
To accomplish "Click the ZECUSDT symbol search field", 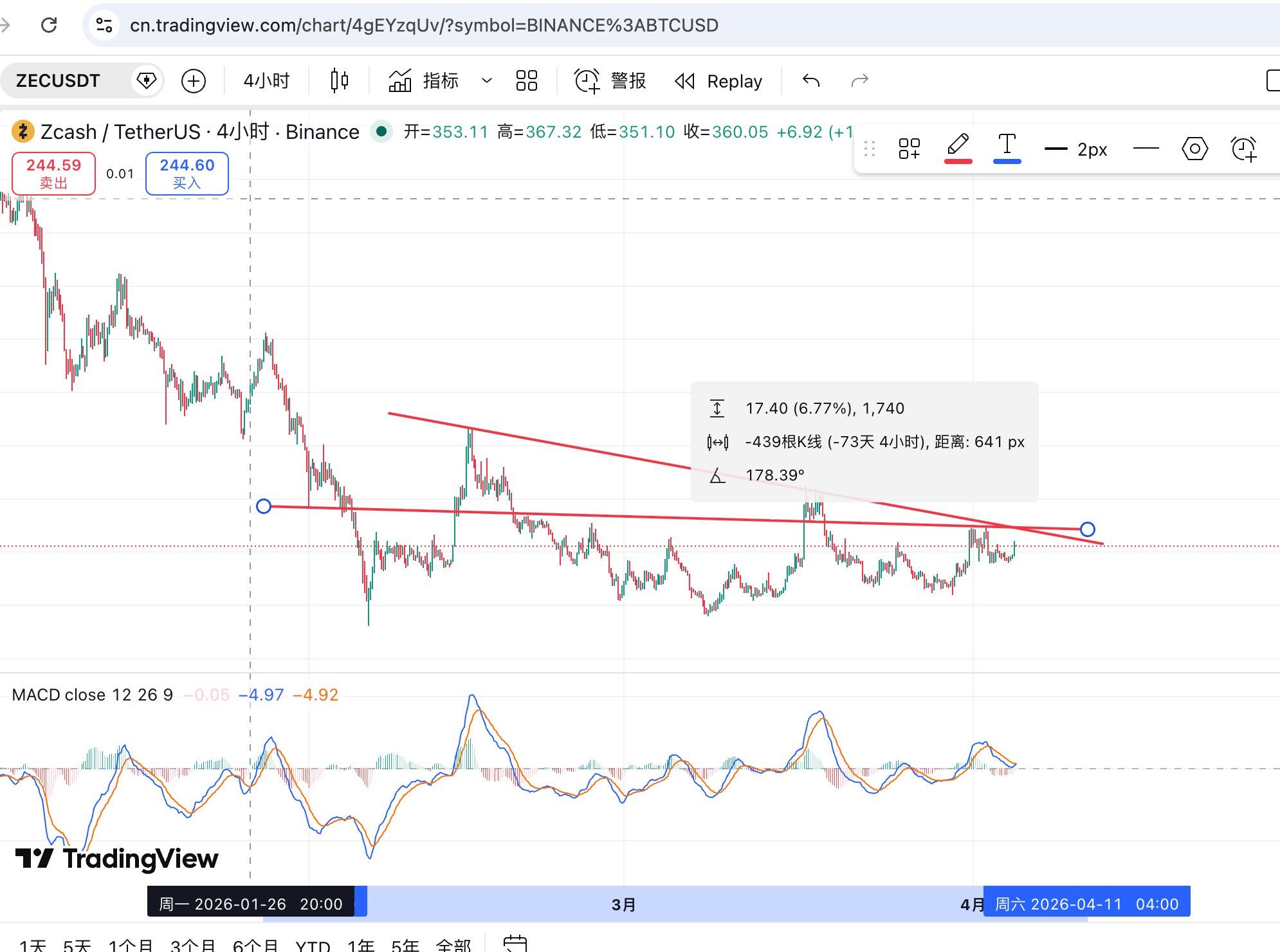I will click(x=58, y=81).
